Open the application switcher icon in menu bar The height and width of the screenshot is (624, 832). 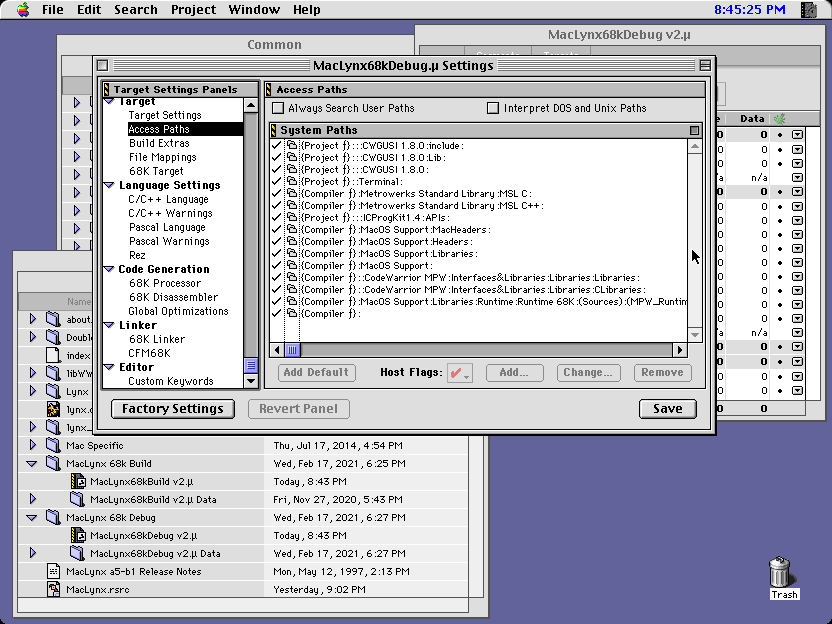tap(809, 10)
